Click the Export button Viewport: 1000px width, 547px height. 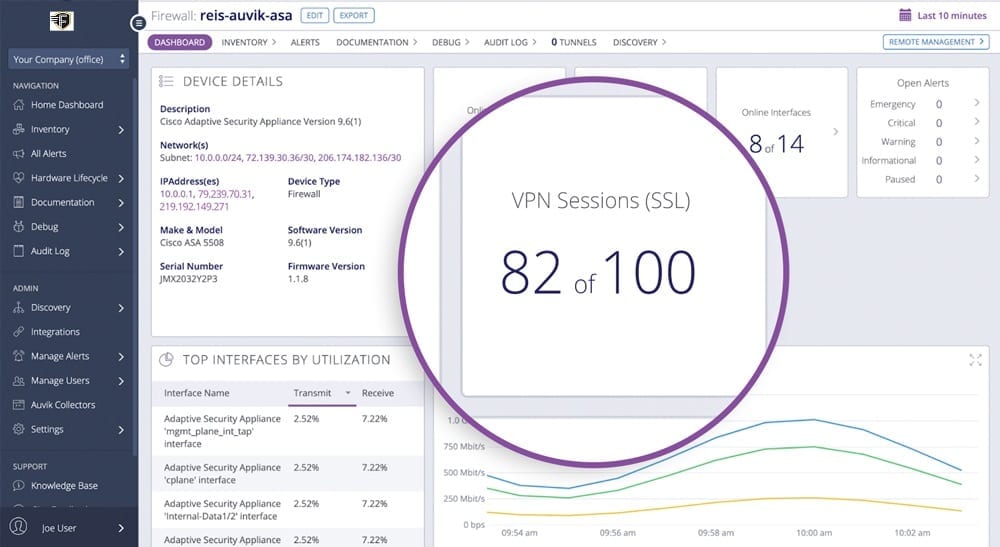point(354,15)
